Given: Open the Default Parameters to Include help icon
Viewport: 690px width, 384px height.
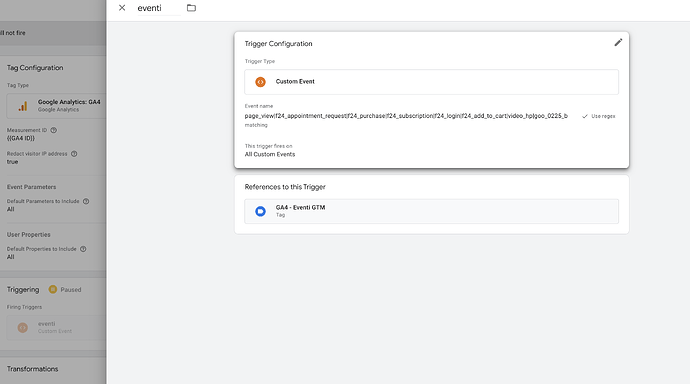Looking at the screenshot, I should [86, 201].
